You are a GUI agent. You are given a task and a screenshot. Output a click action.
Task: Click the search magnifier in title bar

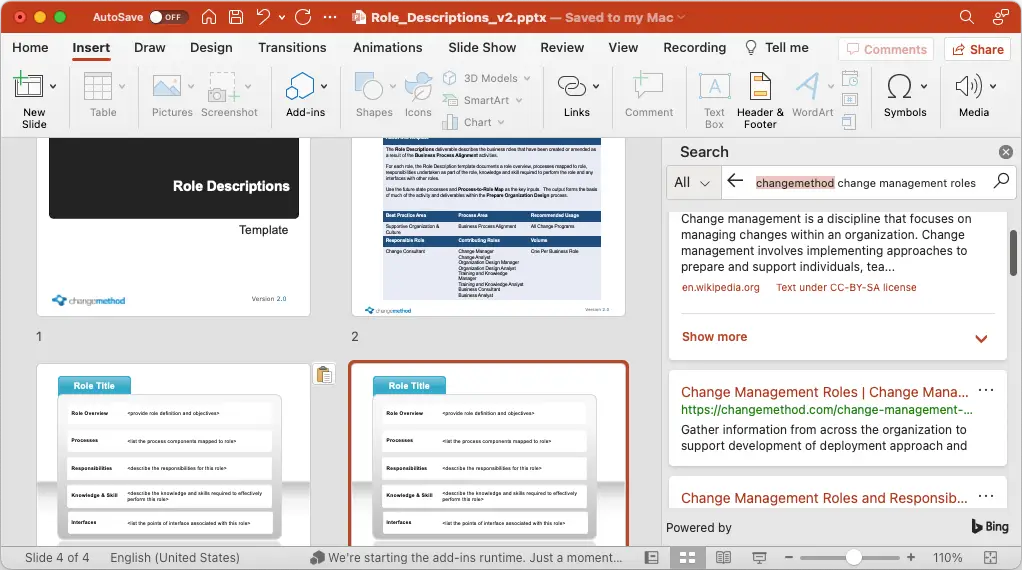967,17
